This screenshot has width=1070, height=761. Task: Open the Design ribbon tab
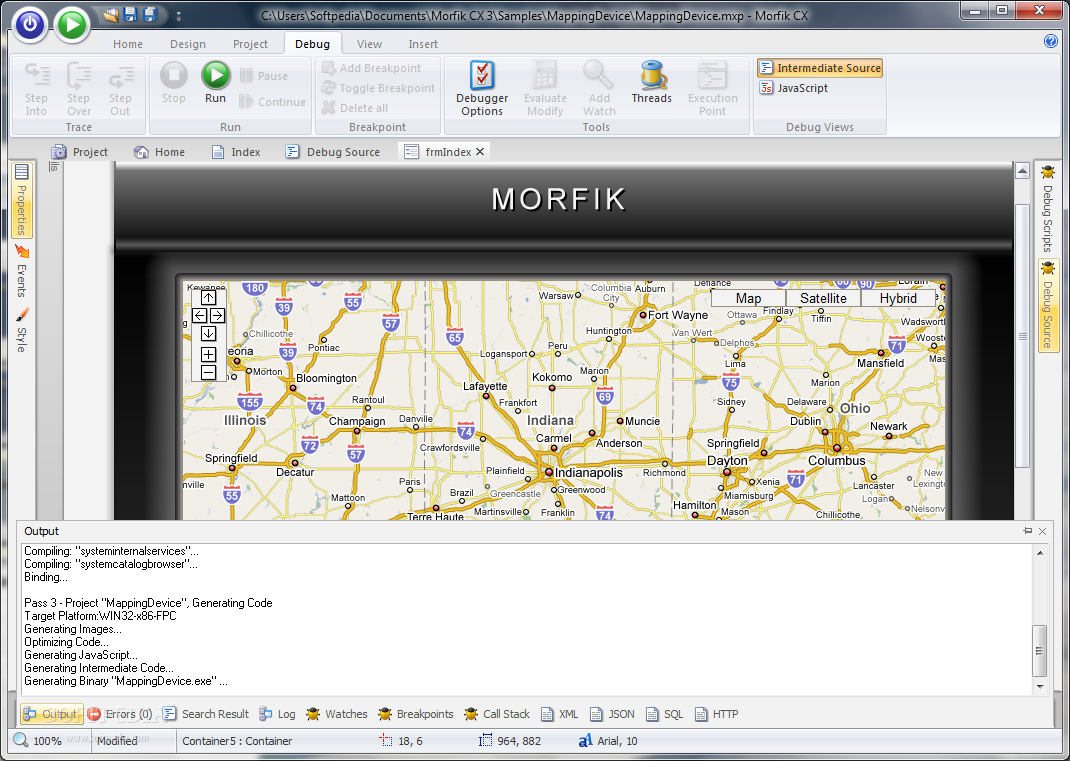tap(188, 44)
